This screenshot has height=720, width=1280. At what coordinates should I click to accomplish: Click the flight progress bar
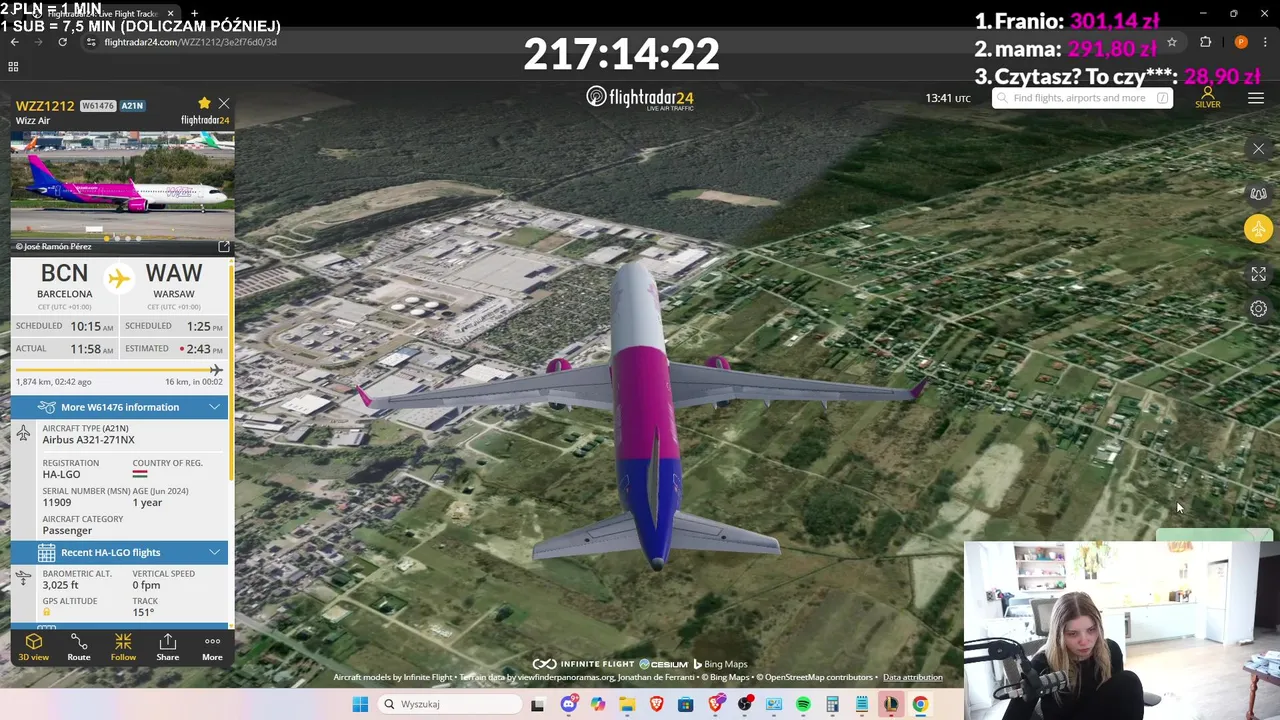pyautogui.click(x=119, y=370)
